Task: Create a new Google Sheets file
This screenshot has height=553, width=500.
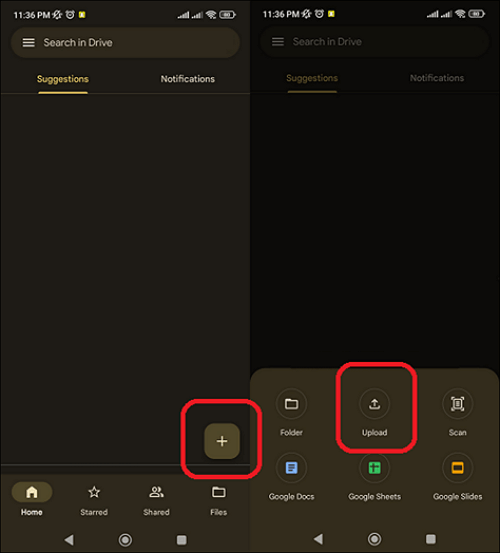Action: point(374,476)
